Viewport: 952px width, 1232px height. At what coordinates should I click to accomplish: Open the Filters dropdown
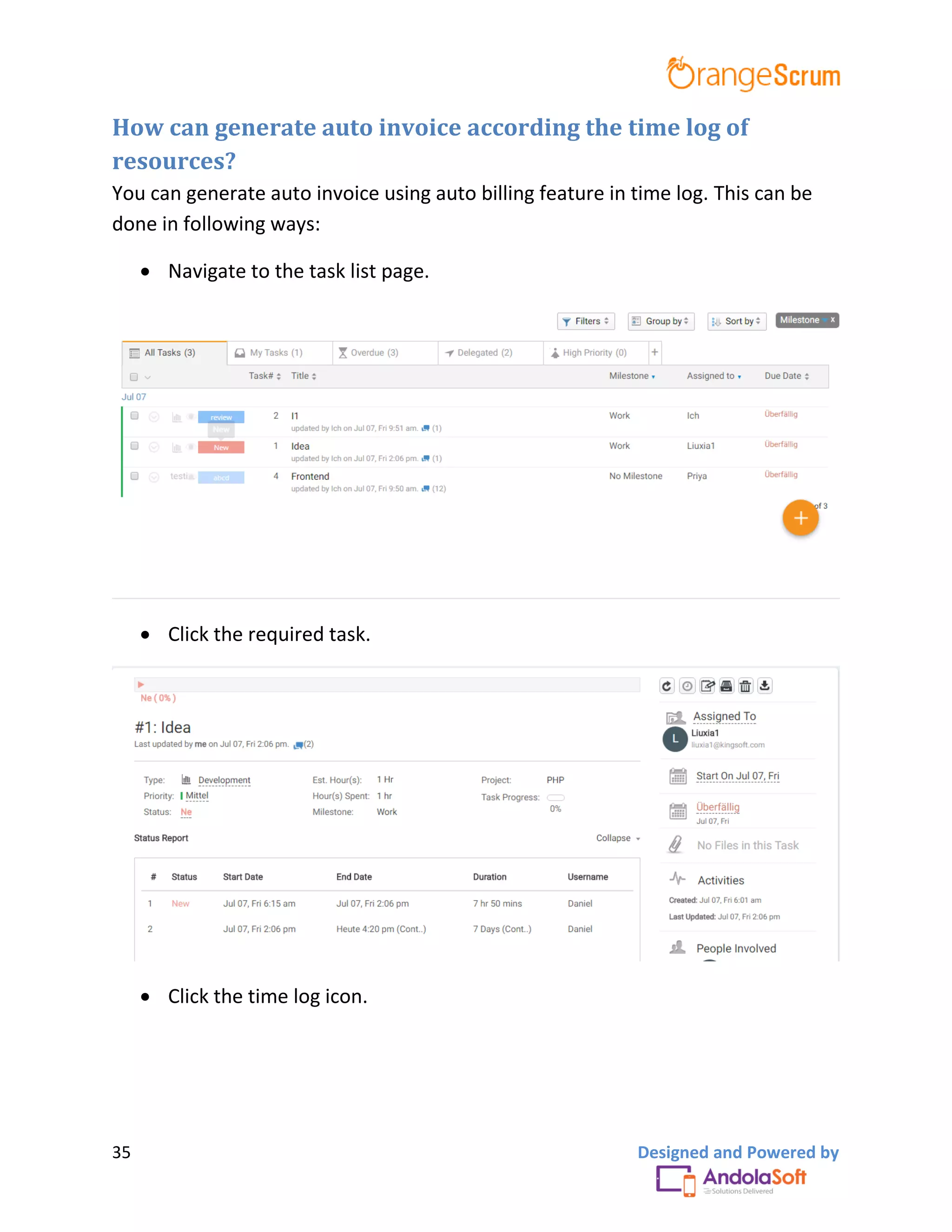(586, 321)
